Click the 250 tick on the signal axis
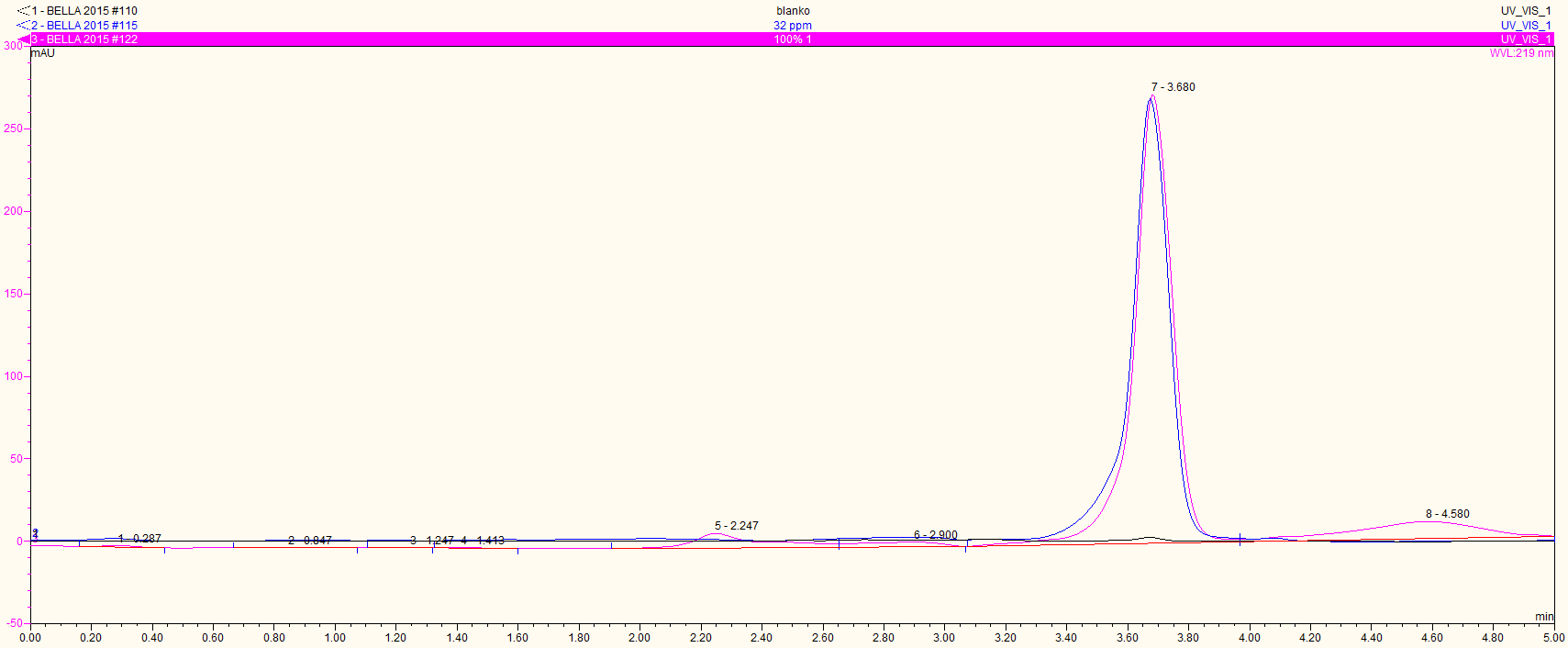The height and width of the screenshot is (648, 1568). coord(13,128)
